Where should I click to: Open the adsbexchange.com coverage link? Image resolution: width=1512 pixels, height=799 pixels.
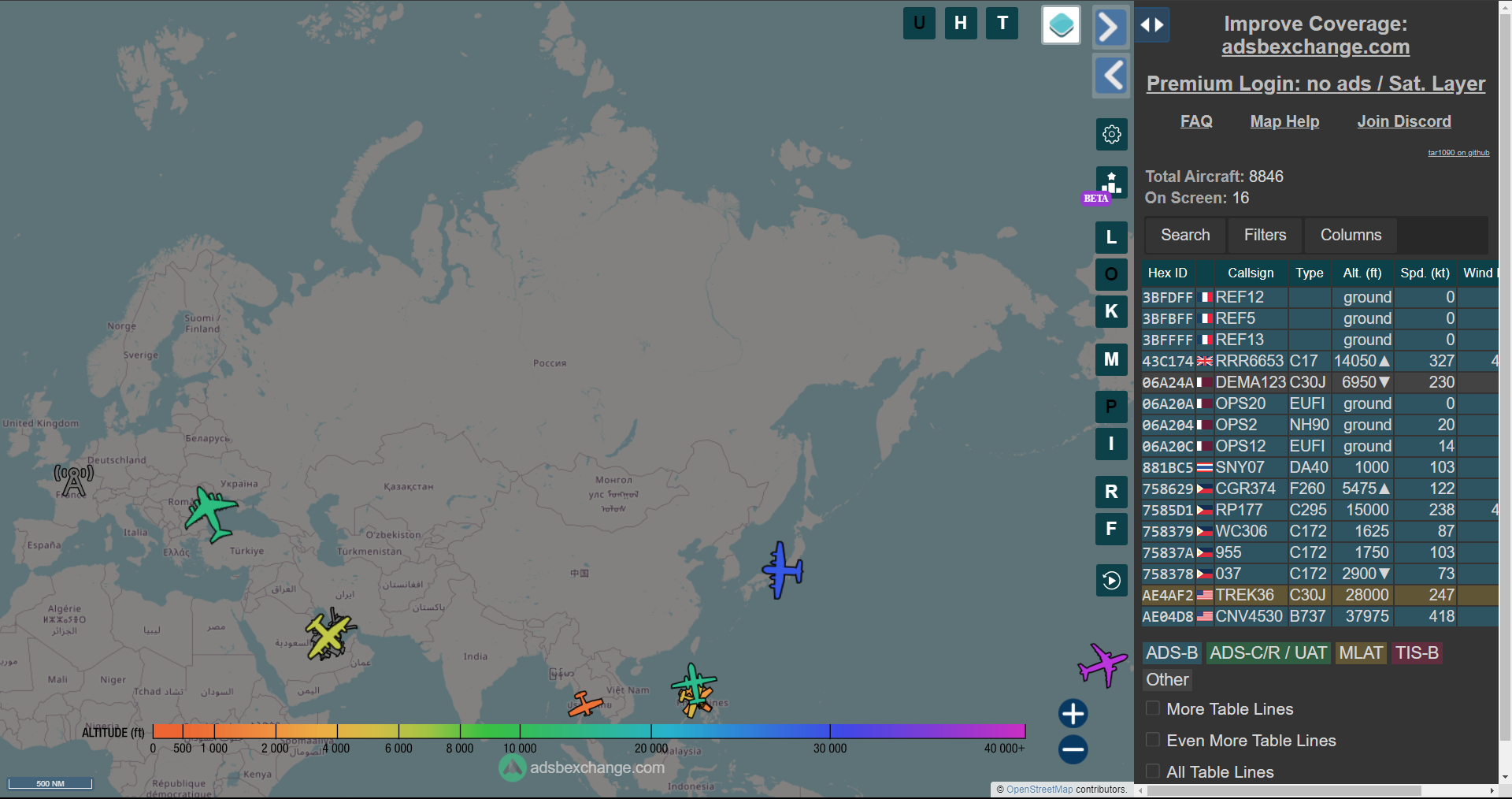(1315, 47)
